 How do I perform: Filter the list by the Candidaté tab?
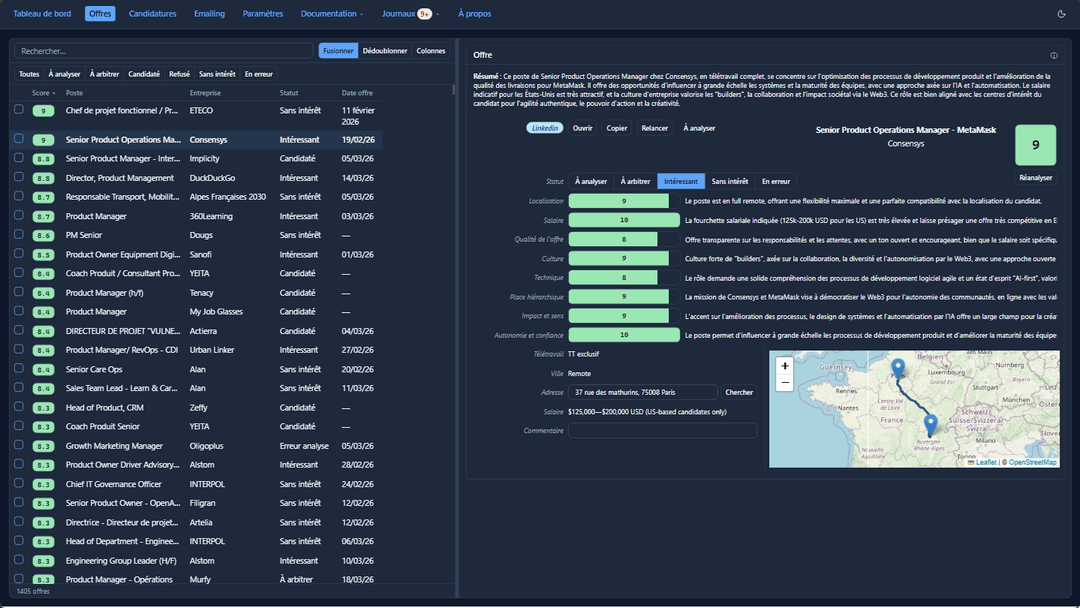[x=144, y=74]
